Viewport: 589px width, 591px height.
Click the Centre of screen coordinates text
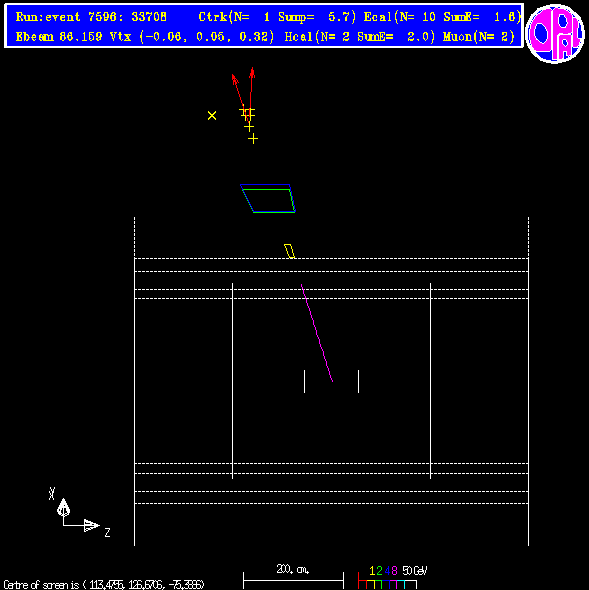click(104, 585)
